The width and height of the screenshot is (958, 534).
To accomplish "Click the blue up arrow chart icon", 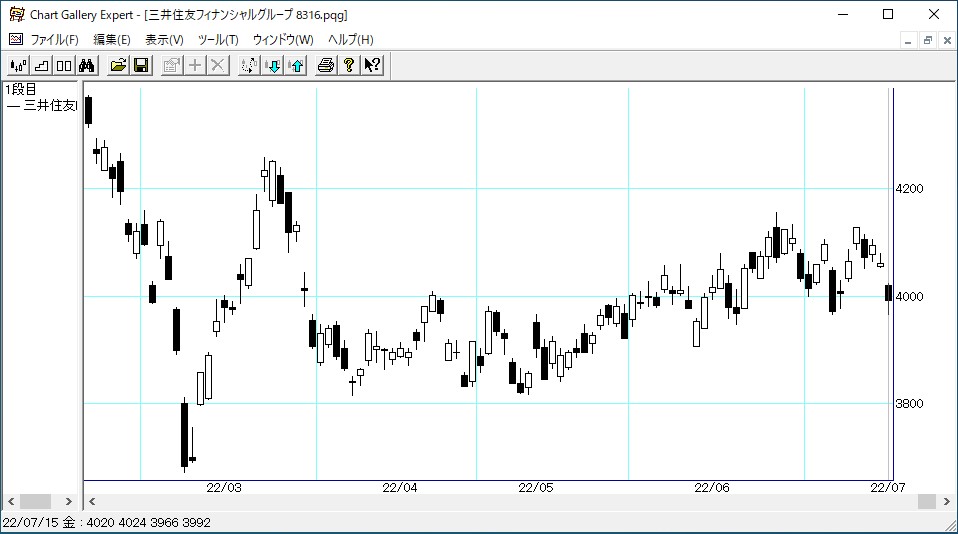I will tap(296, 66).
